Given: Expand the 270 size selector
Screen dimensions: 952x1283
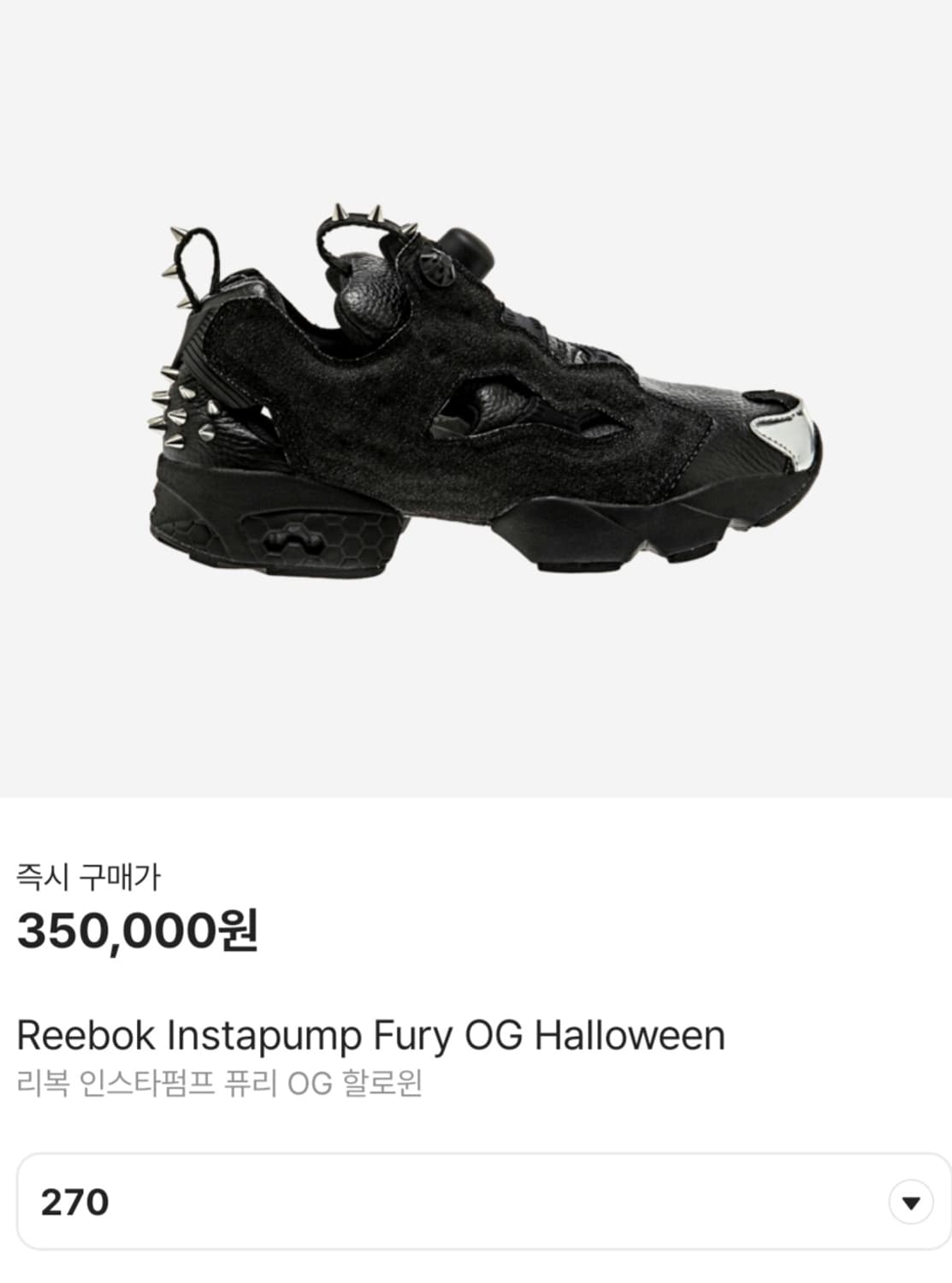Looking at the screenshot, I should tap(483, 1202).
